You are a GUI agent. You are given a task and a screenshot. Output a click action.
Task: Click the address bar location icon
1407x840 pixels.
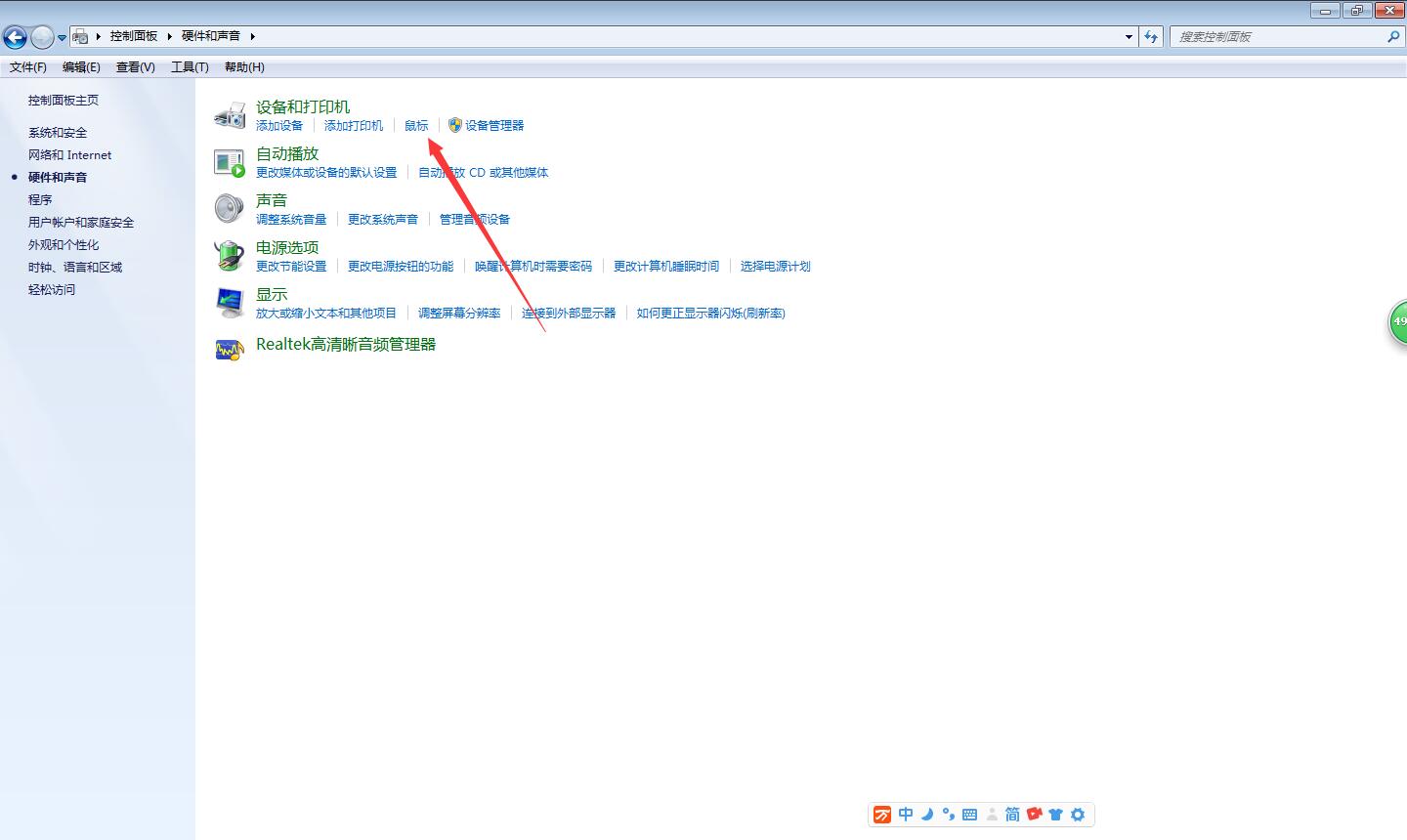coord(81,36)
